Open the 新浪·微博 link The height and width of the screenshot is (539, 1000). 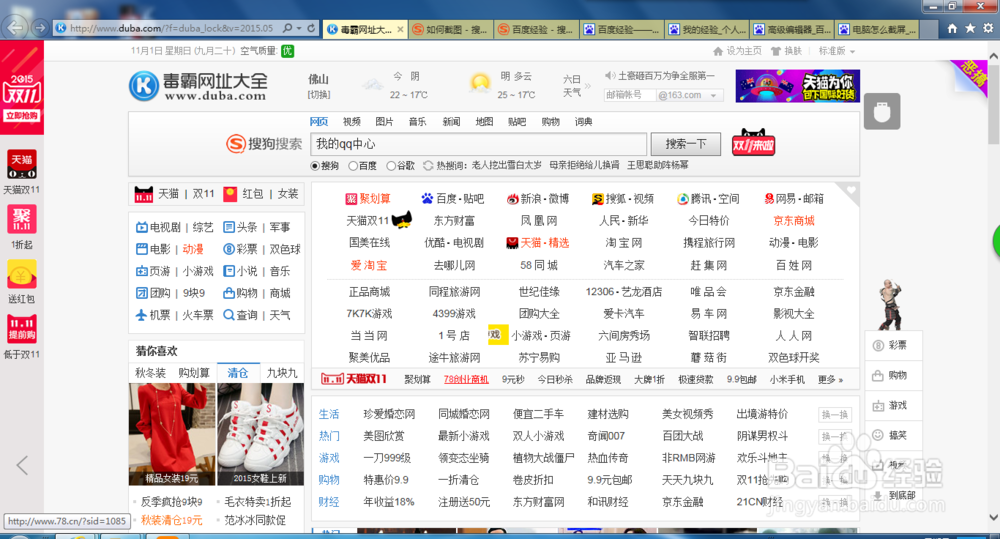538,199
